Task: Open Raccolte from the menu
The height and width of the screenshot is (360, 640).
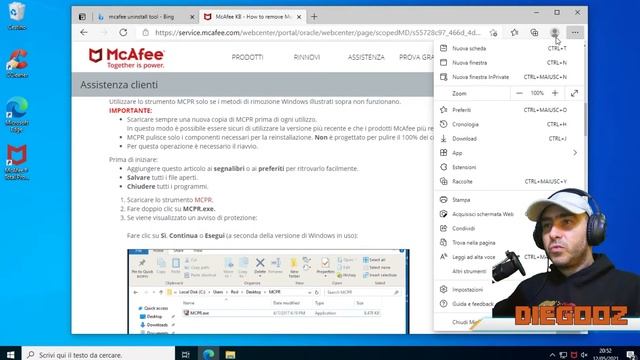Action: (509, 181)
